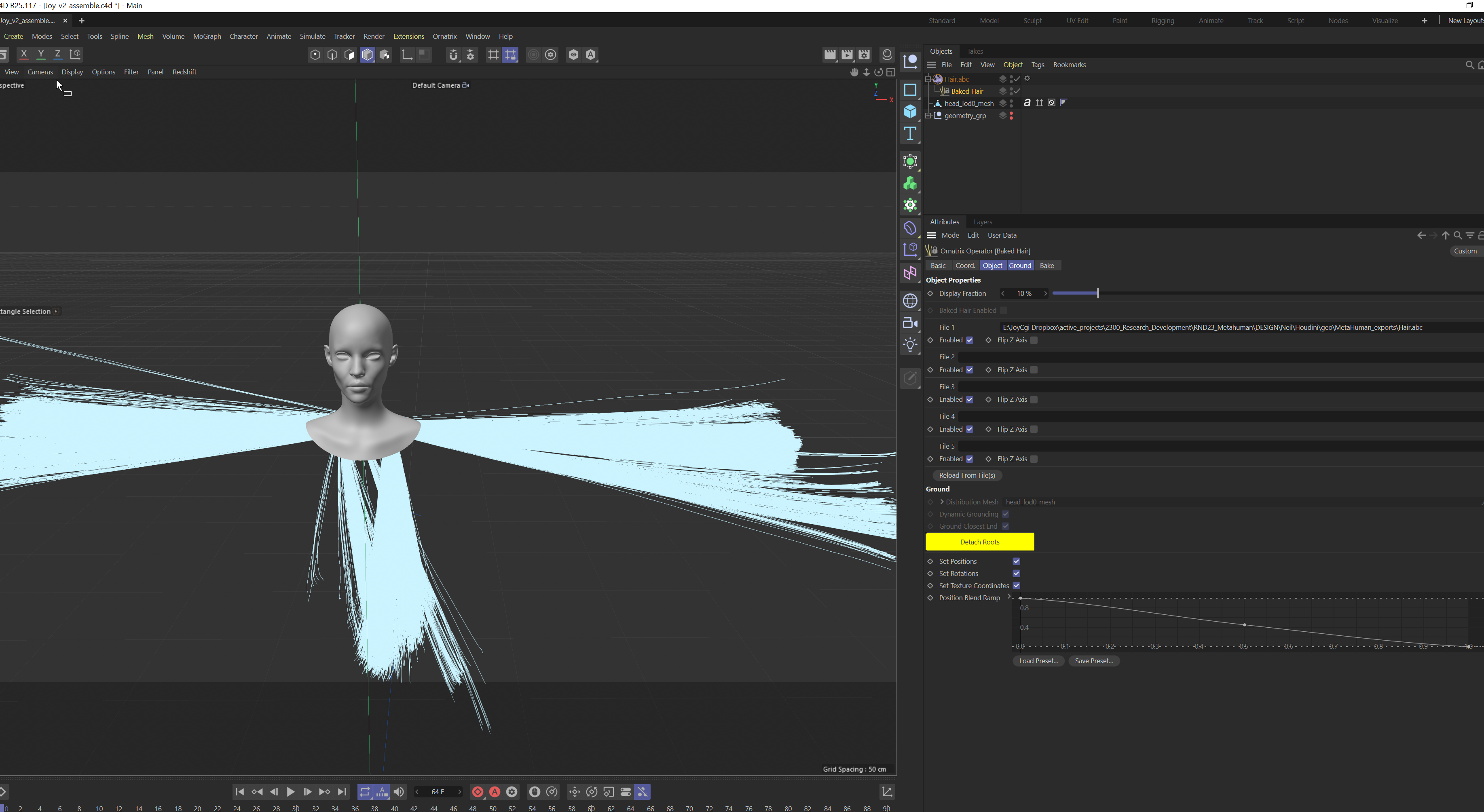Toggle Baked Hair Enabled checkbox
This screenshot has width=1484, height=812.
[1004, 310]
